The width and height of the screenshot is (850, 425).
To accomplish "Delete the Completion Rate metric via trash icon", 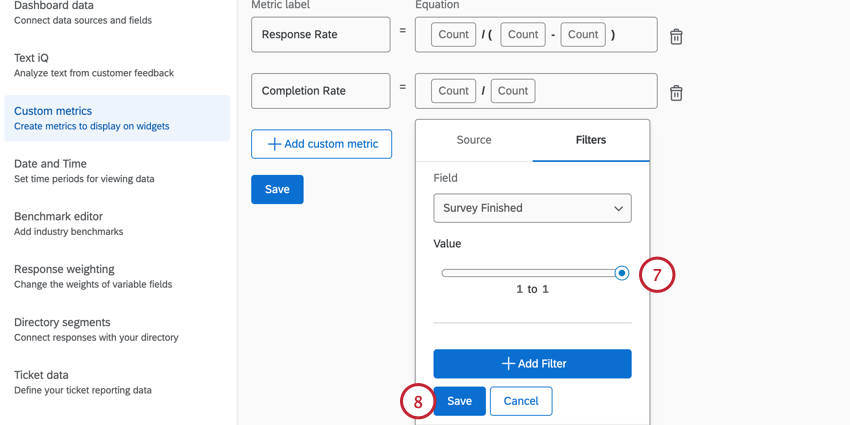I will (676, 92).
